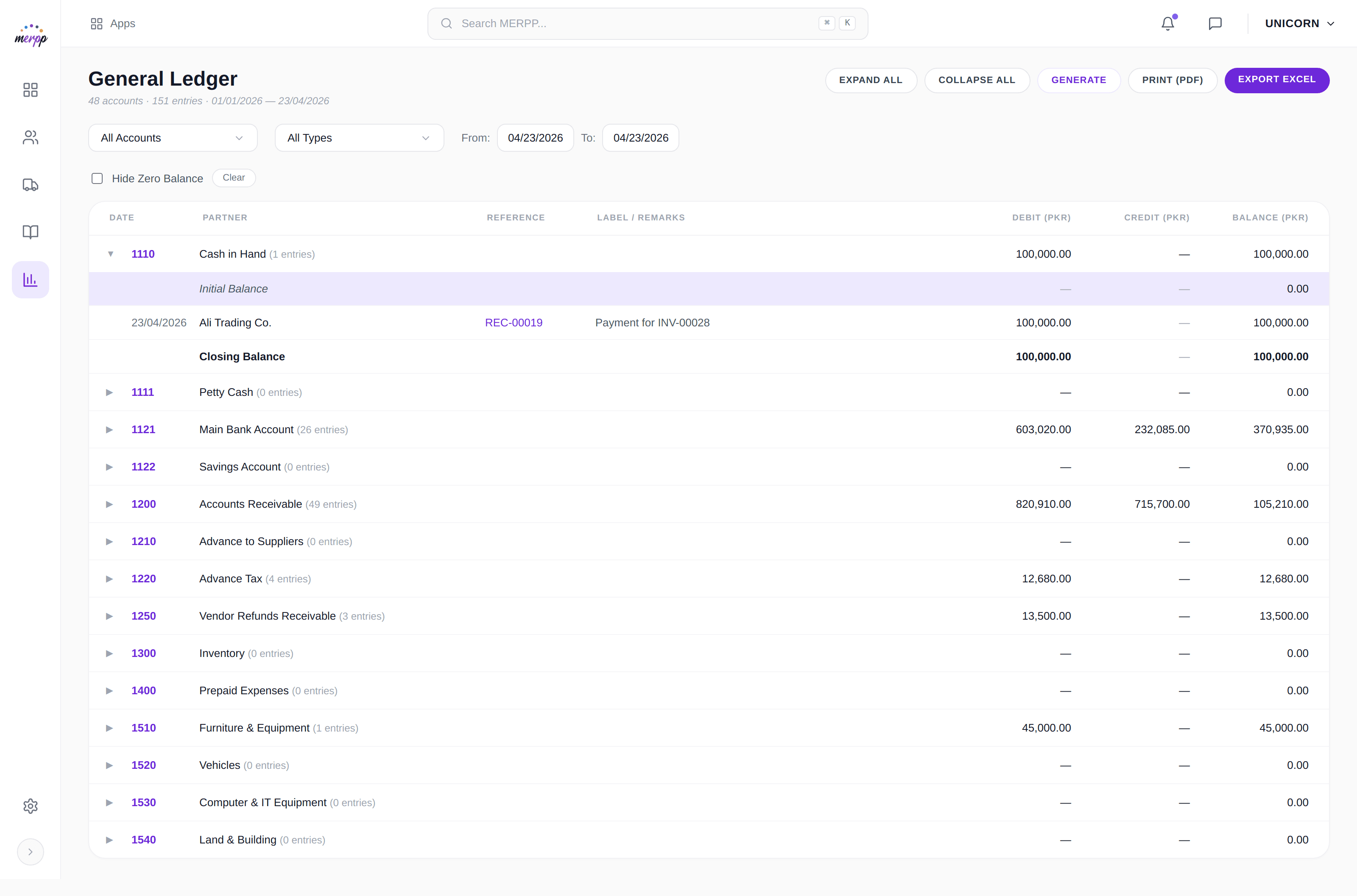Viewport: 1357px width, 896px height.
Task: Open the All Accounts dropdown
Action: point(172,137)
